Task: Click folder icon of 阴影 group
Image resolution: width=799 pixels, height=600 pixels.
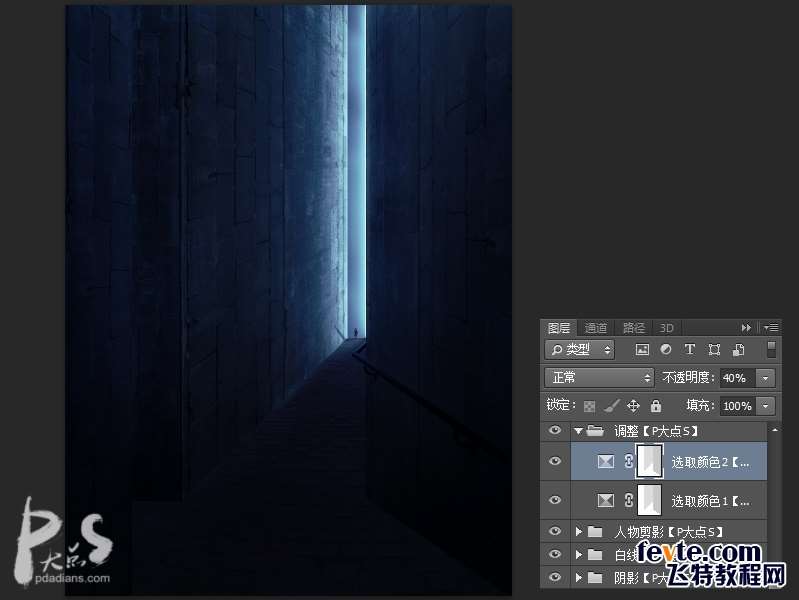Action: (595, 577)
